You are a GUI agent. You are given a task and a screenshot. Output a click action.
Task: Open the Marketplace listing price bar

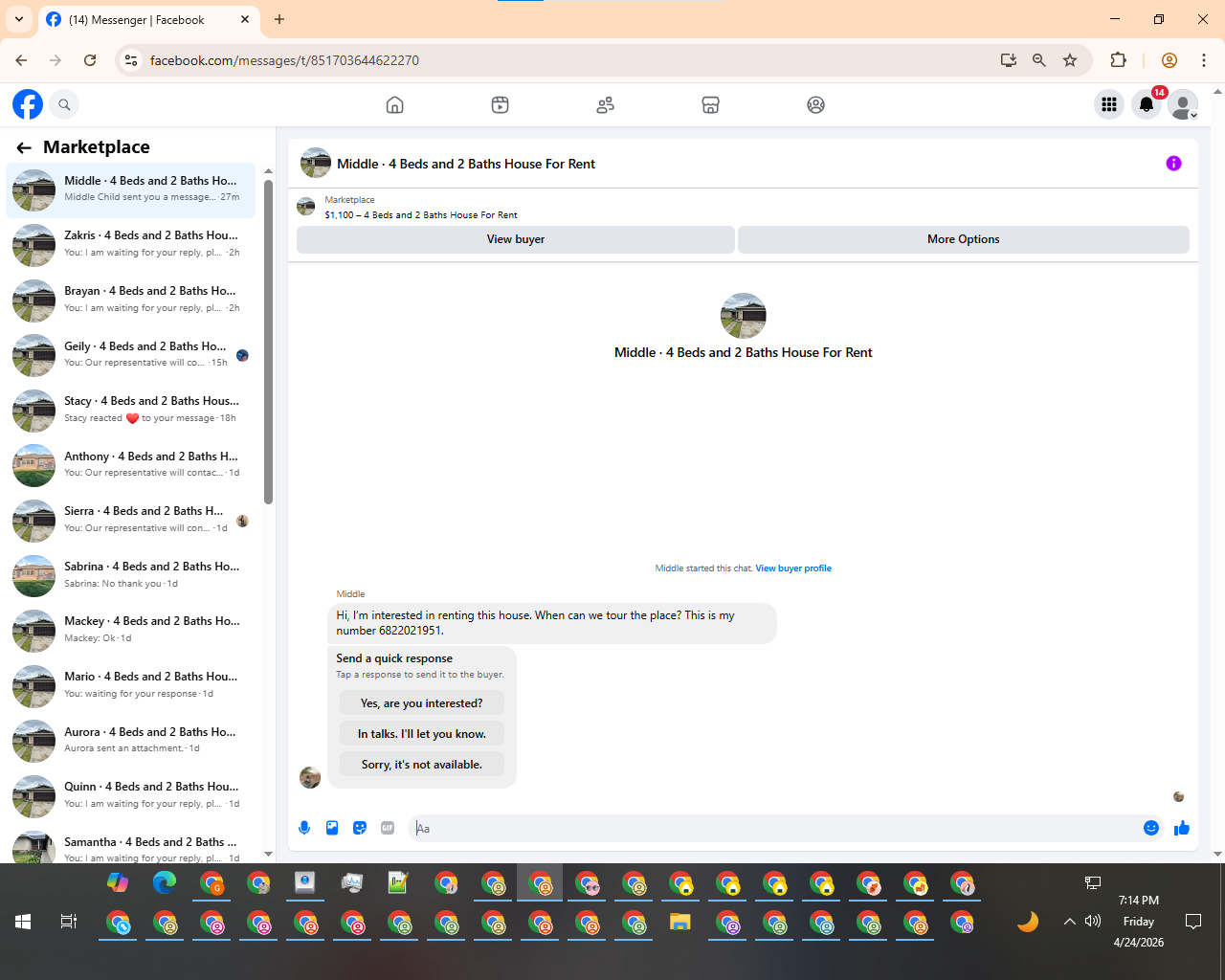coord(743,208)
